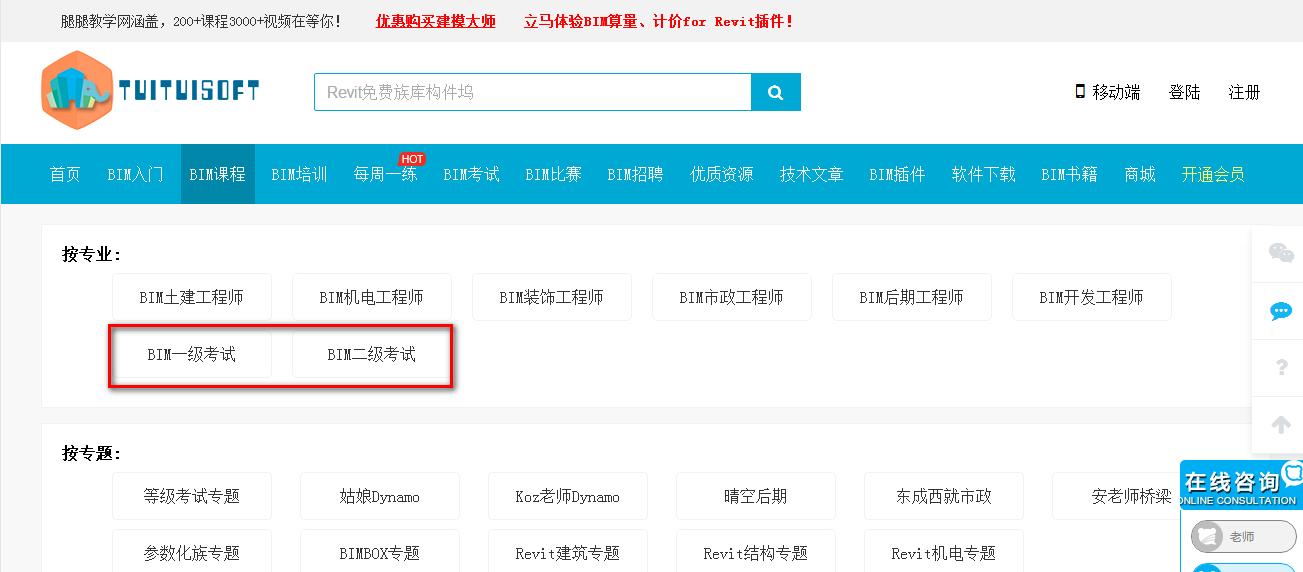
Task: Click the 在线咨询 online consultation banner
Action: coord(1241,485)
